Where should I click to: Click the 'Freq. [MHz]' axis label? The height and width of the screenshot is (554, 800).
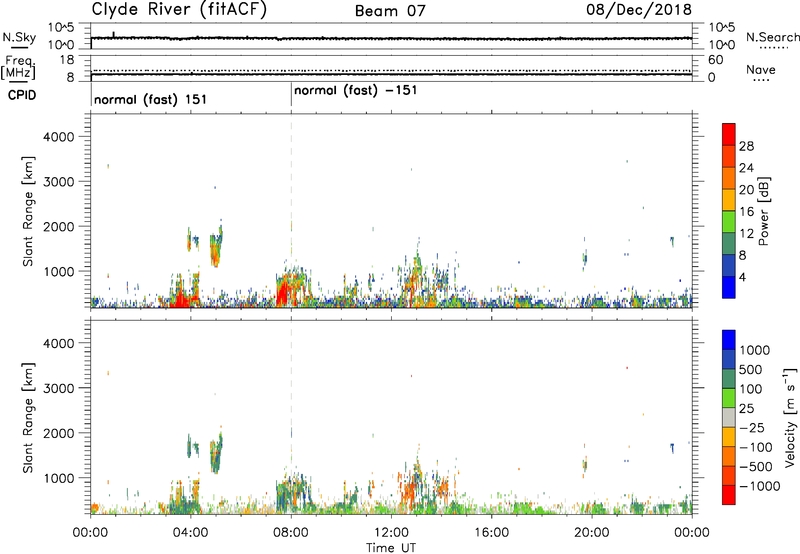pyautogui.click(x=18, y=68)
